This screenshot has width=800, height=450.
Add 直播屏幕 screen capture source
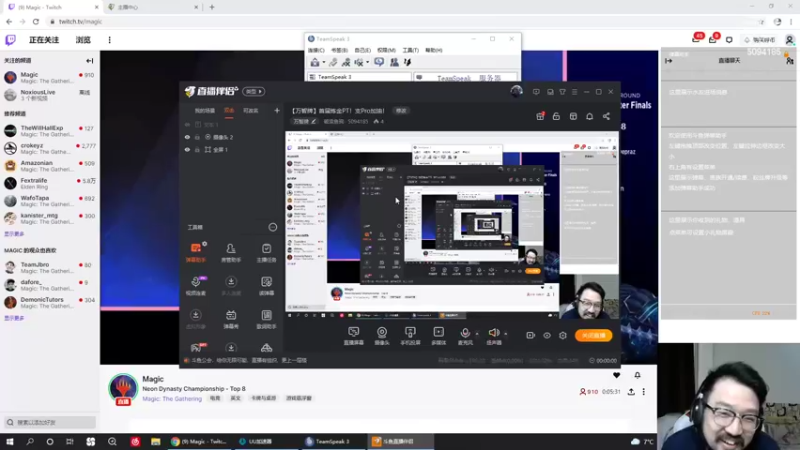click(x=354, y=336)
